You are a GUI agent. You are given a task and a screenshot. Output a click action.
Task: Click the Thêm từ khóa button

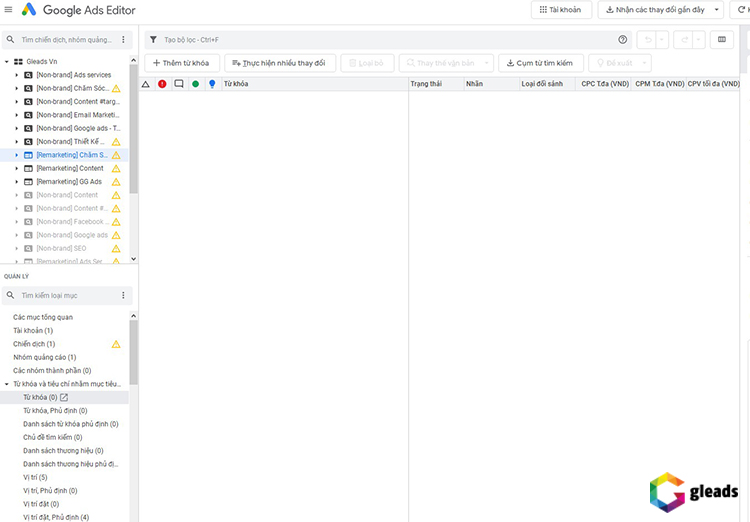[x=180, y=63]
